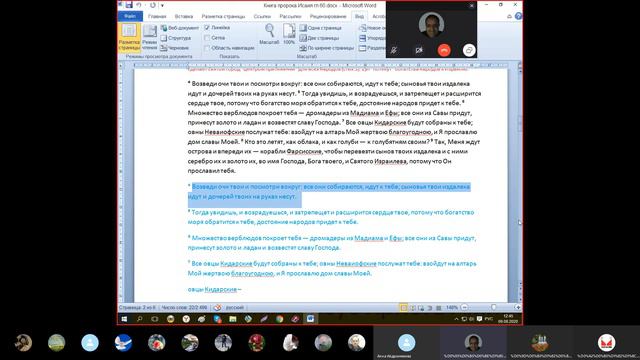Open Word help question mark icon
Image resolution: width=640 pixels, height=360 pixels.
coord(518,16)
